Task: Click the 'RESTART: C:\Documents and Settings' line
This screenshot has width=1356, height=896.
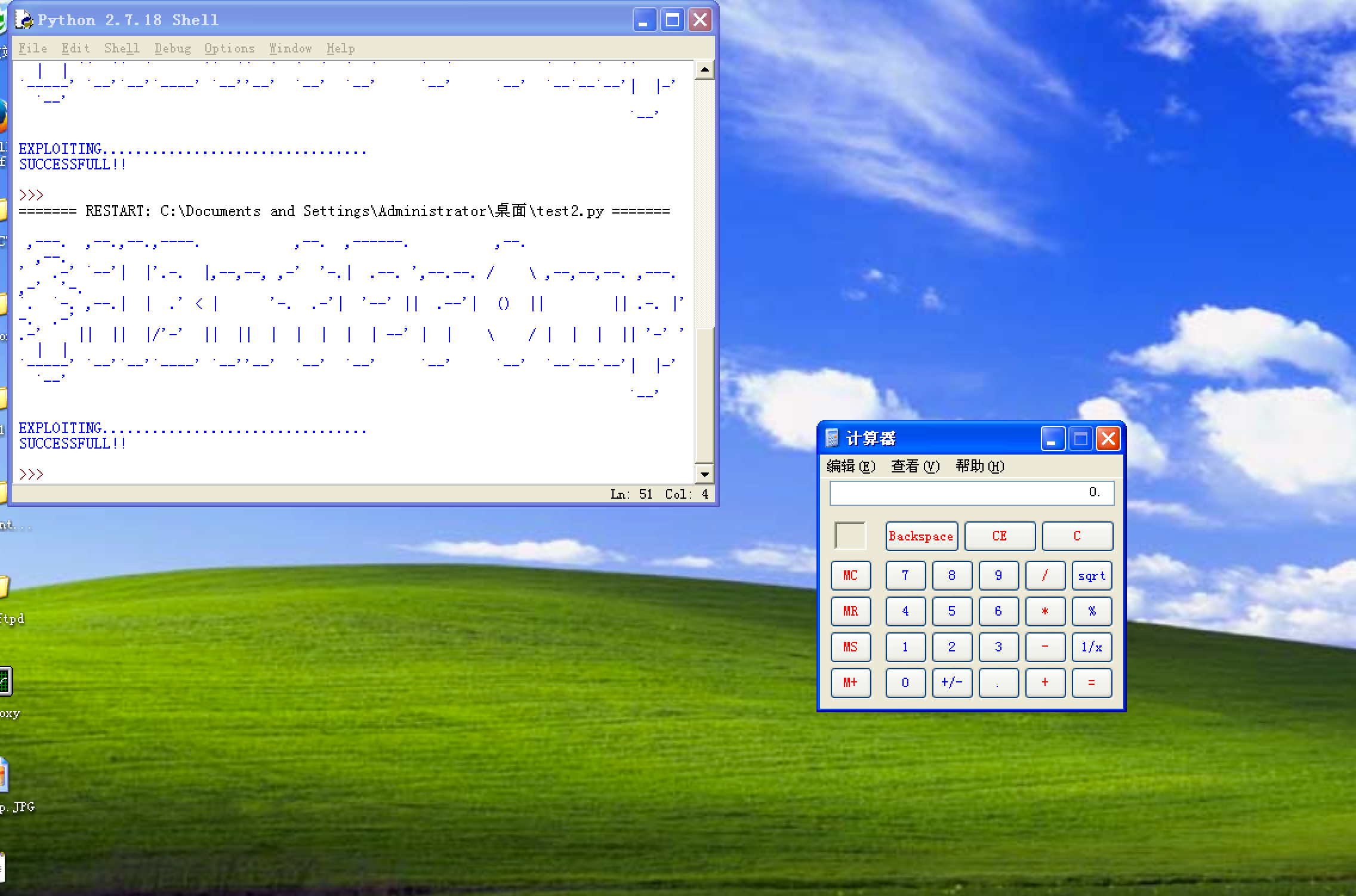Action: coord(344,211)
